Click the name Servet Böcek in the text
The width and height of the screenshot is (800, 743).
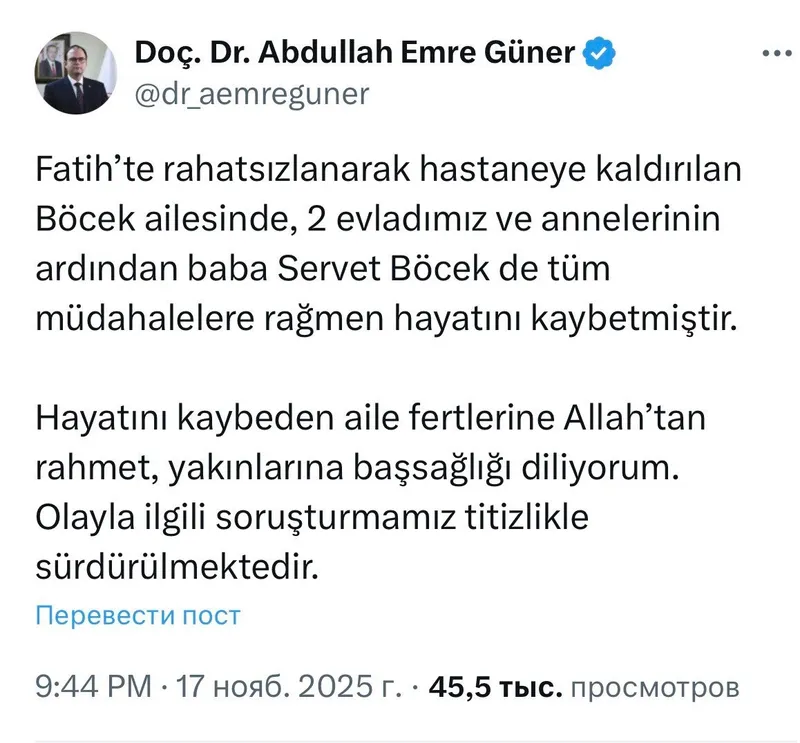coord(383,268)
